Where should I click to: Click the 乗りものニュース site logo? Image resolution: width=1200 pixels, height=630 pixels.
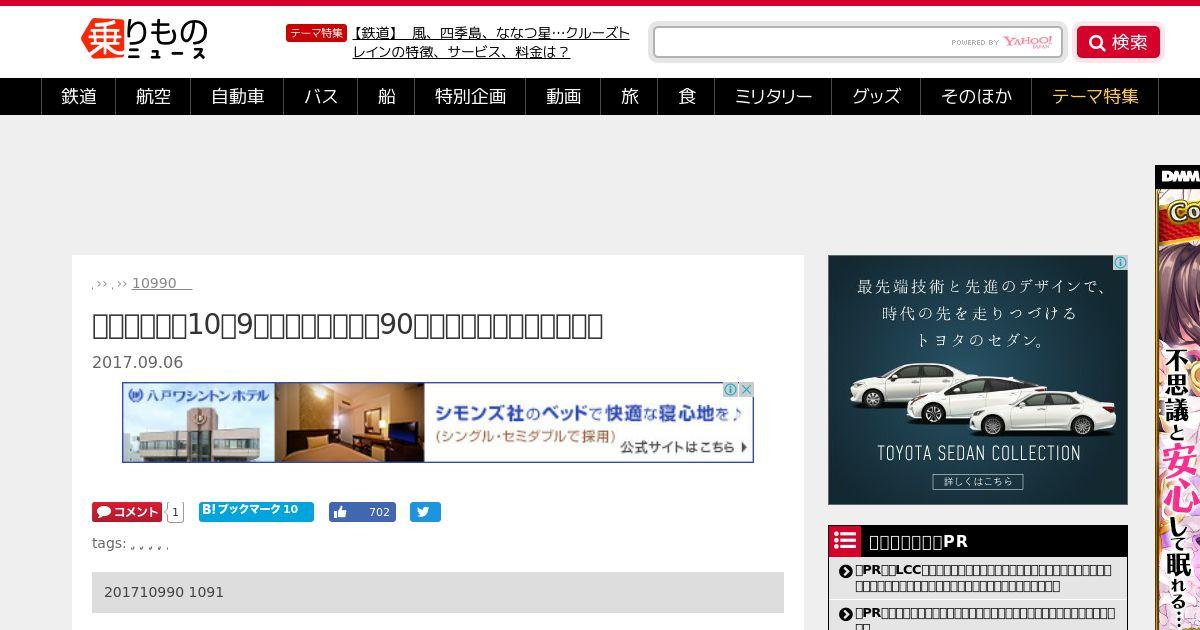[144, 40]
